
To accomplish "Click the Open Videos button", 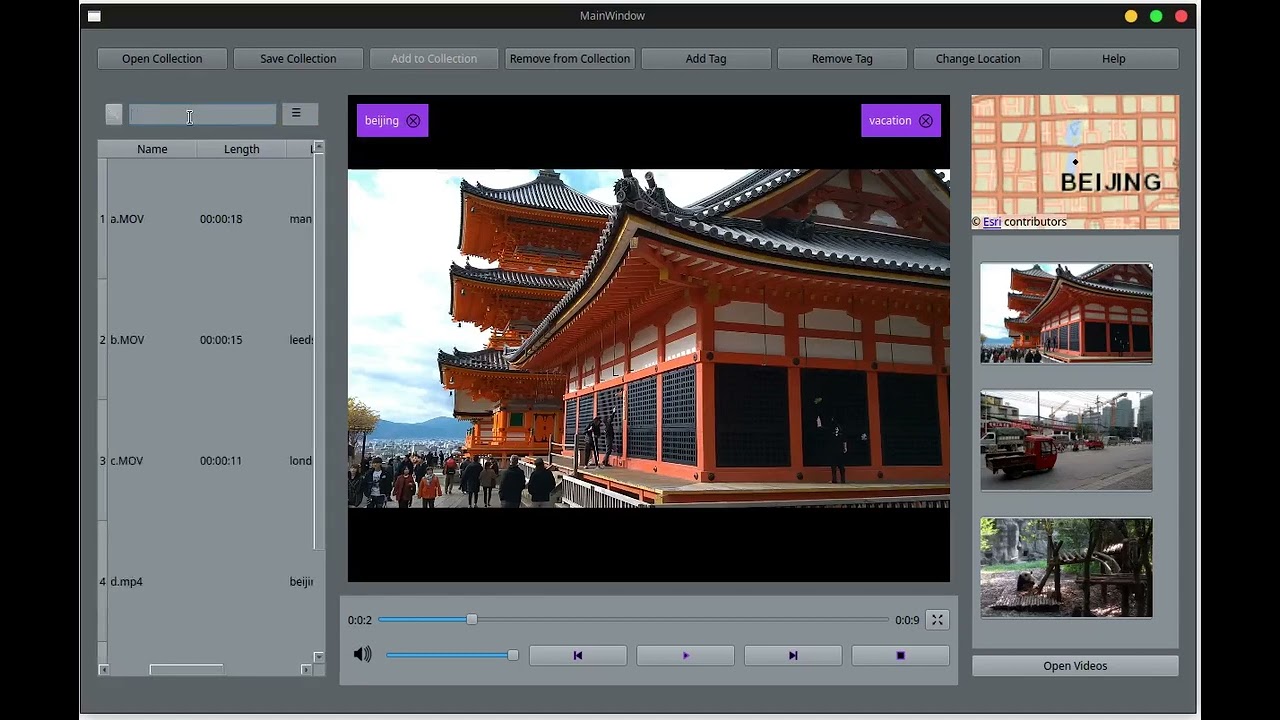I will pos(1075,666).
